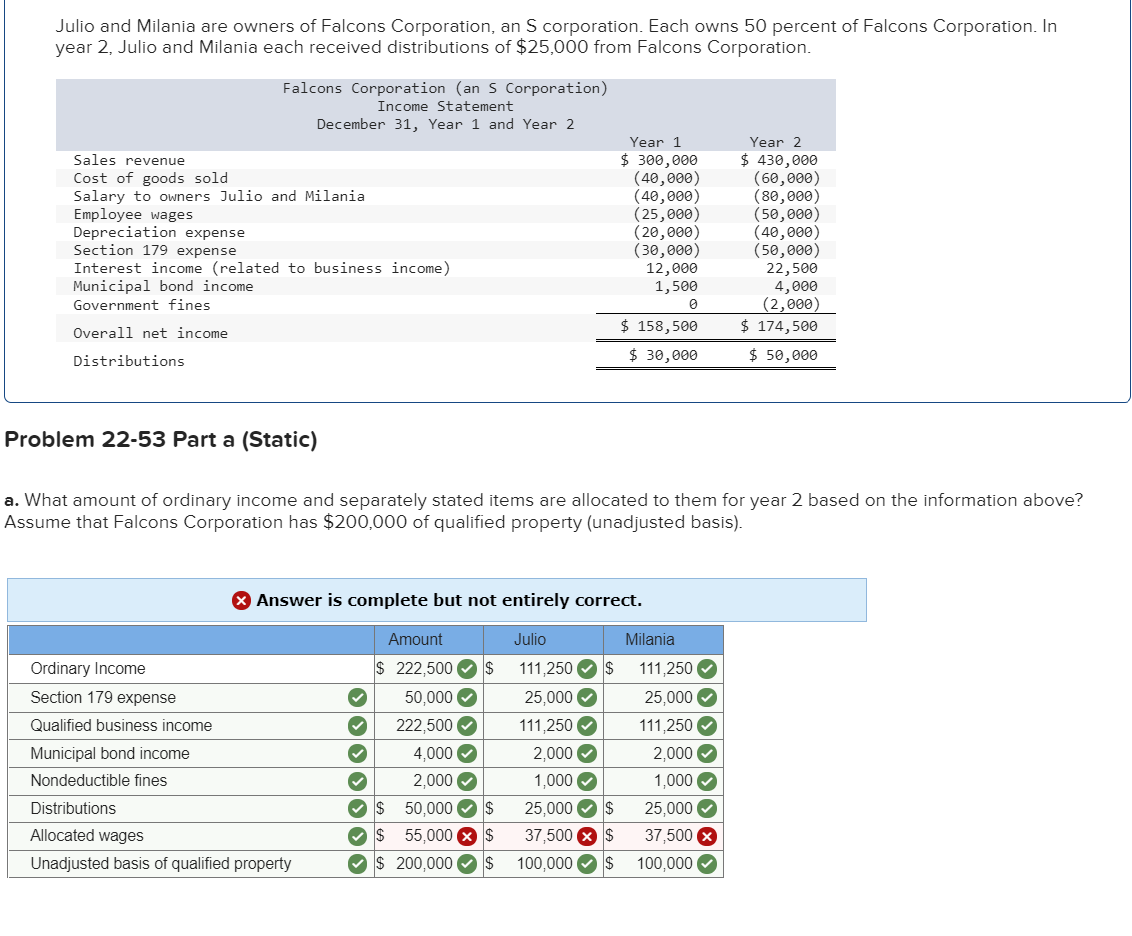Viewport: 1132px width, 936px height.
Task: Click label checkmark for Section 179 expense row
Action: pos(357,698)
